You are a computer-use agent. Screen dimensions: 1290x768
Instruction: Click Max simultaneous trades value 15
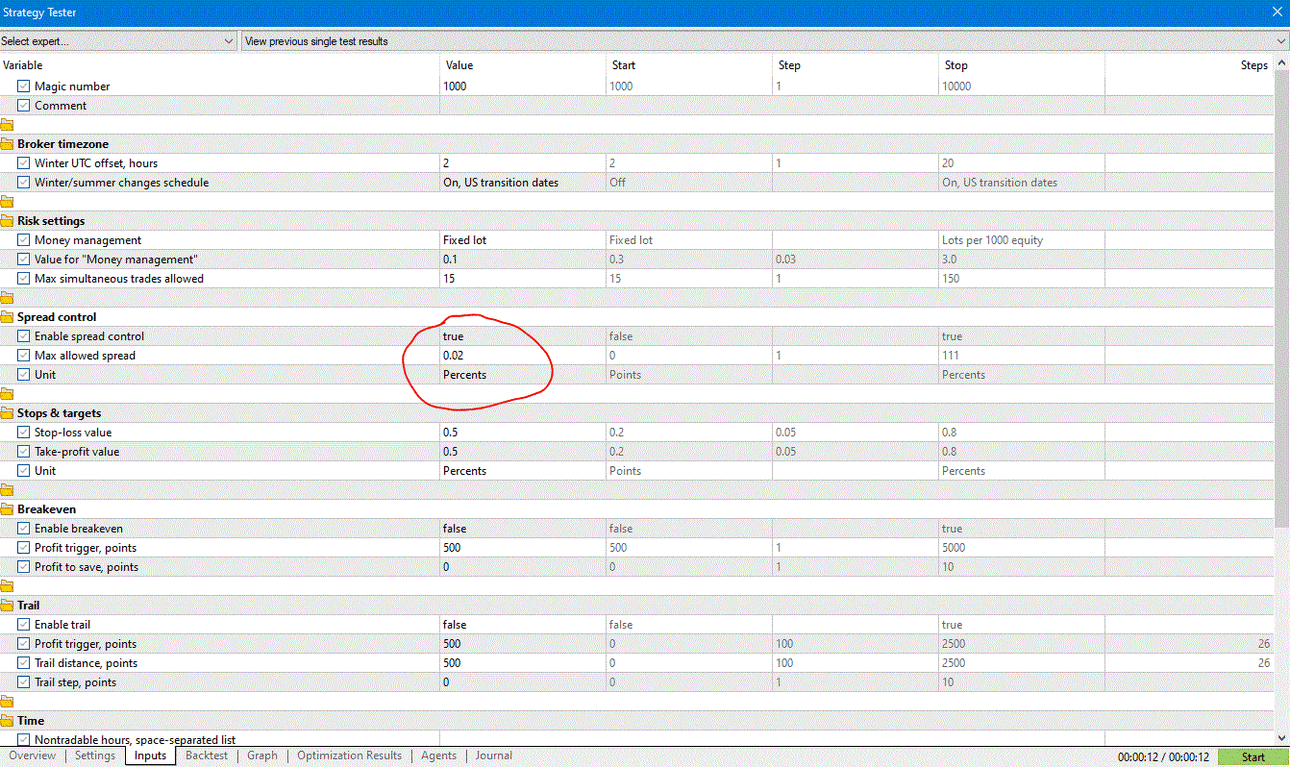click(x=523, y=278)
